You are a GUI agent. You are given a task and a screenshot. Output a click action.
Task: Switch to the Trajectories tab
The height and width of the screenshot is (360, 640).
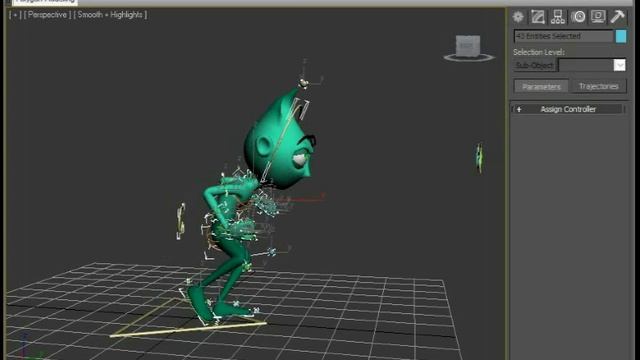click(x=598, y=87)
